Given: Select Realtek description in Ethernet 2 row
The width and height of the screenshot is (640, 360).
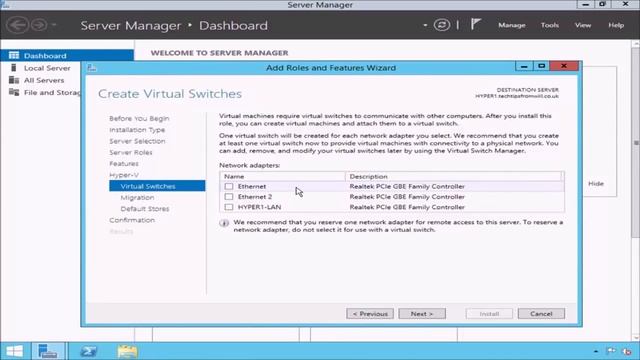Looking at the screenshot, I should point(407,197).
